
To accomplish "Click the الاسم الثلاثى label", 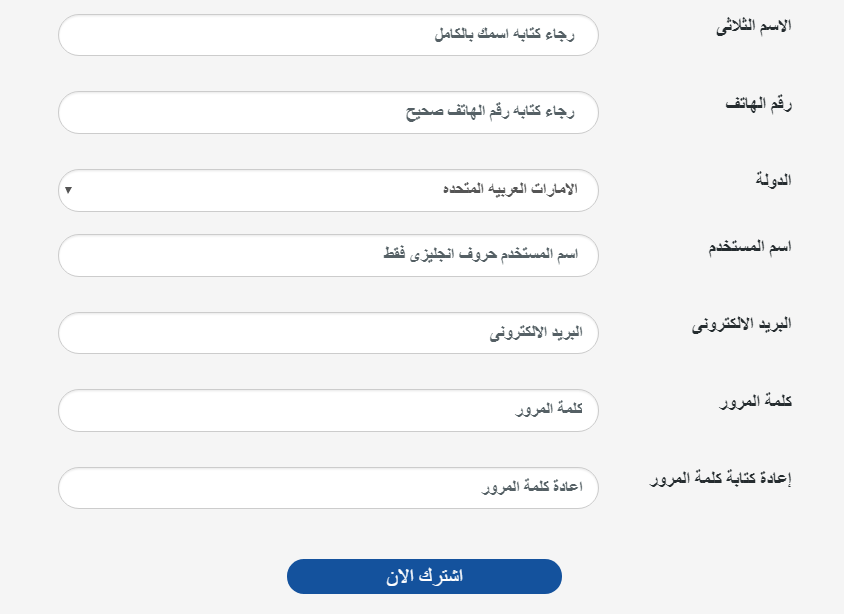I will click(754, 26).
